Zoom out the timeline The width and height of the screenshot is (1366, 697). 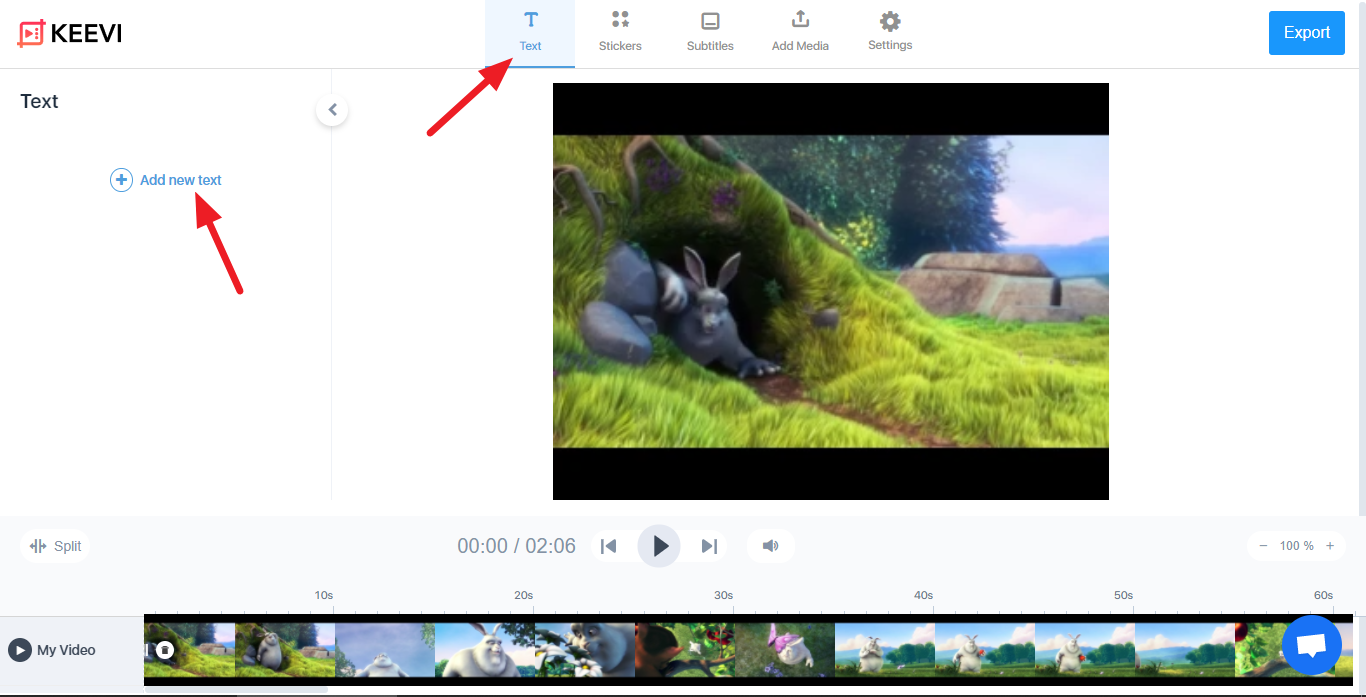[1263, 546]
